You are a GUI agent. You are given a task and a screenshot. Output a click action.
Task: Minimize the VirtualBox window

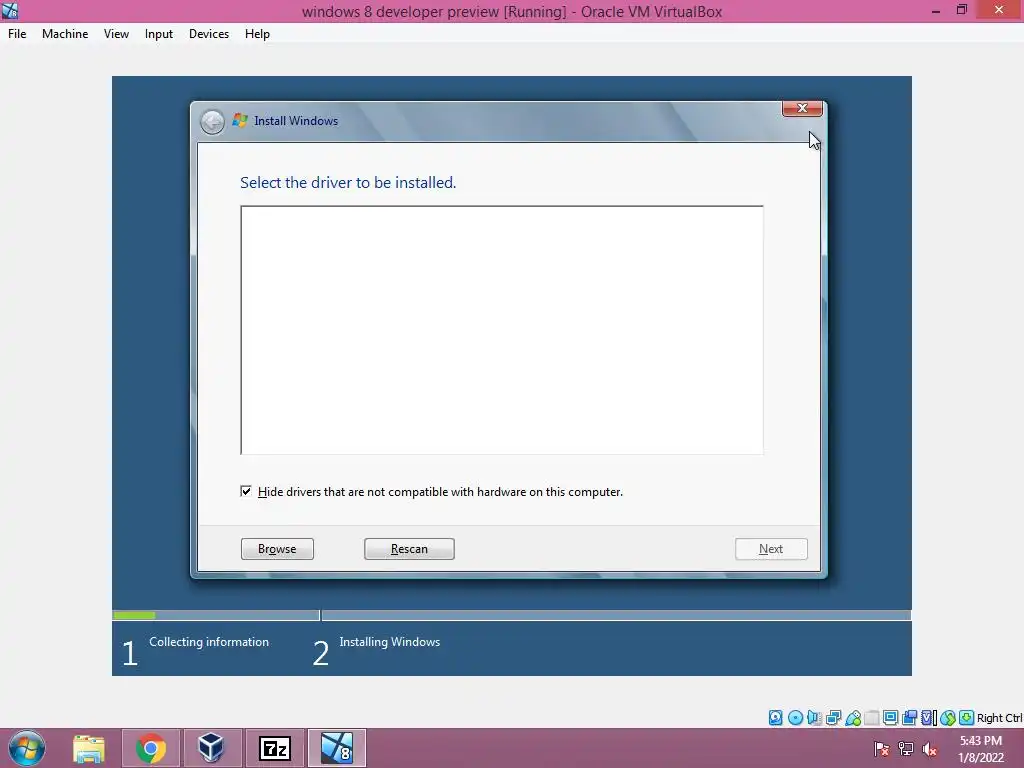click(936, 10)
